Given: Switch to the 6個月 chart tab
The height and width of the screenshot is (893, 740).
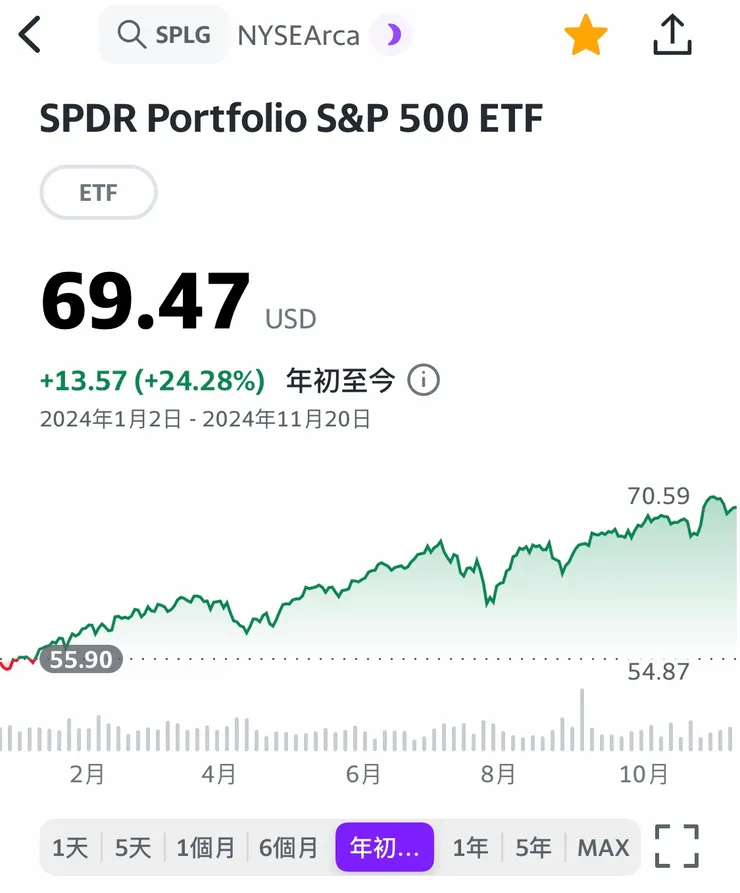Looking at the screenshot, I should coord(288,846).
